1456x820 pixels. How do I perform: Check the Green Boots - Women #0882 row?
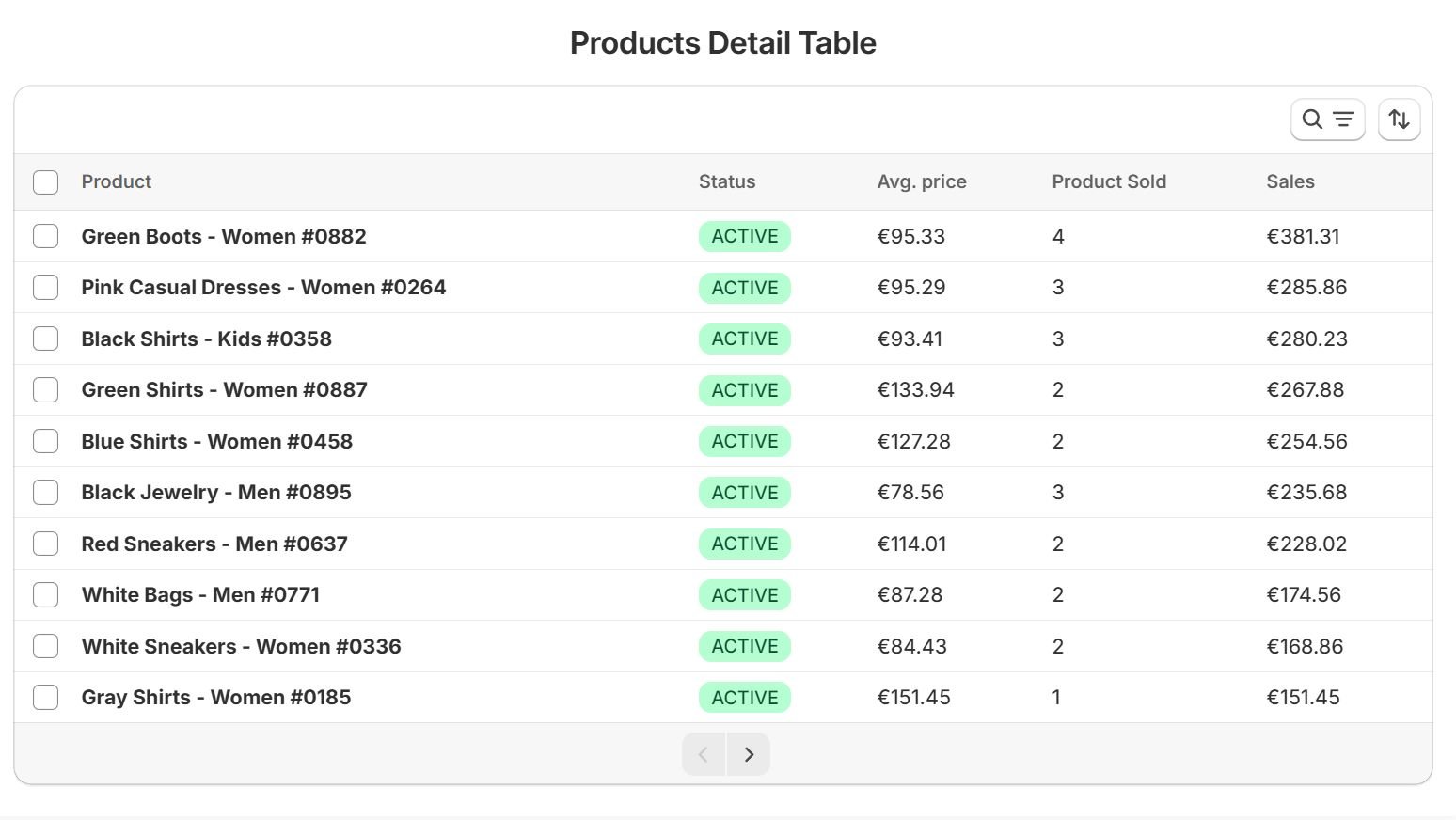pos(45,236)
